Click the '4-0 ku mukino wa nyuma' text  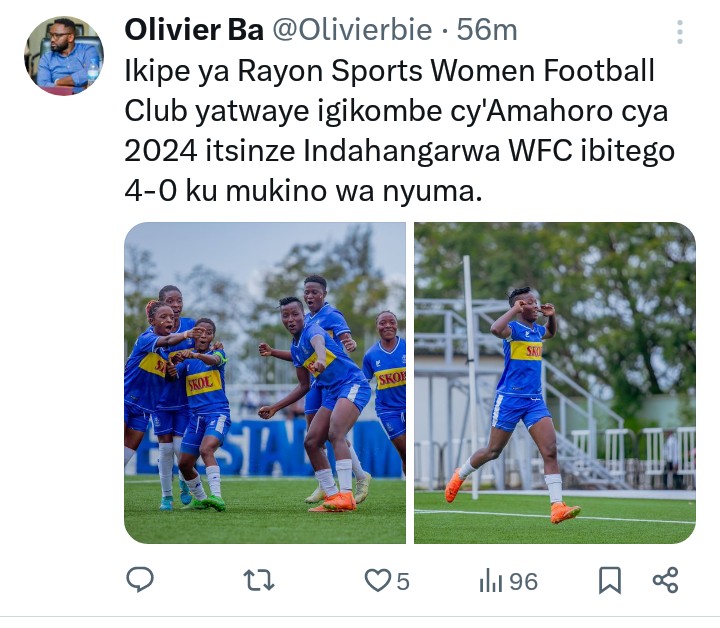303,191
